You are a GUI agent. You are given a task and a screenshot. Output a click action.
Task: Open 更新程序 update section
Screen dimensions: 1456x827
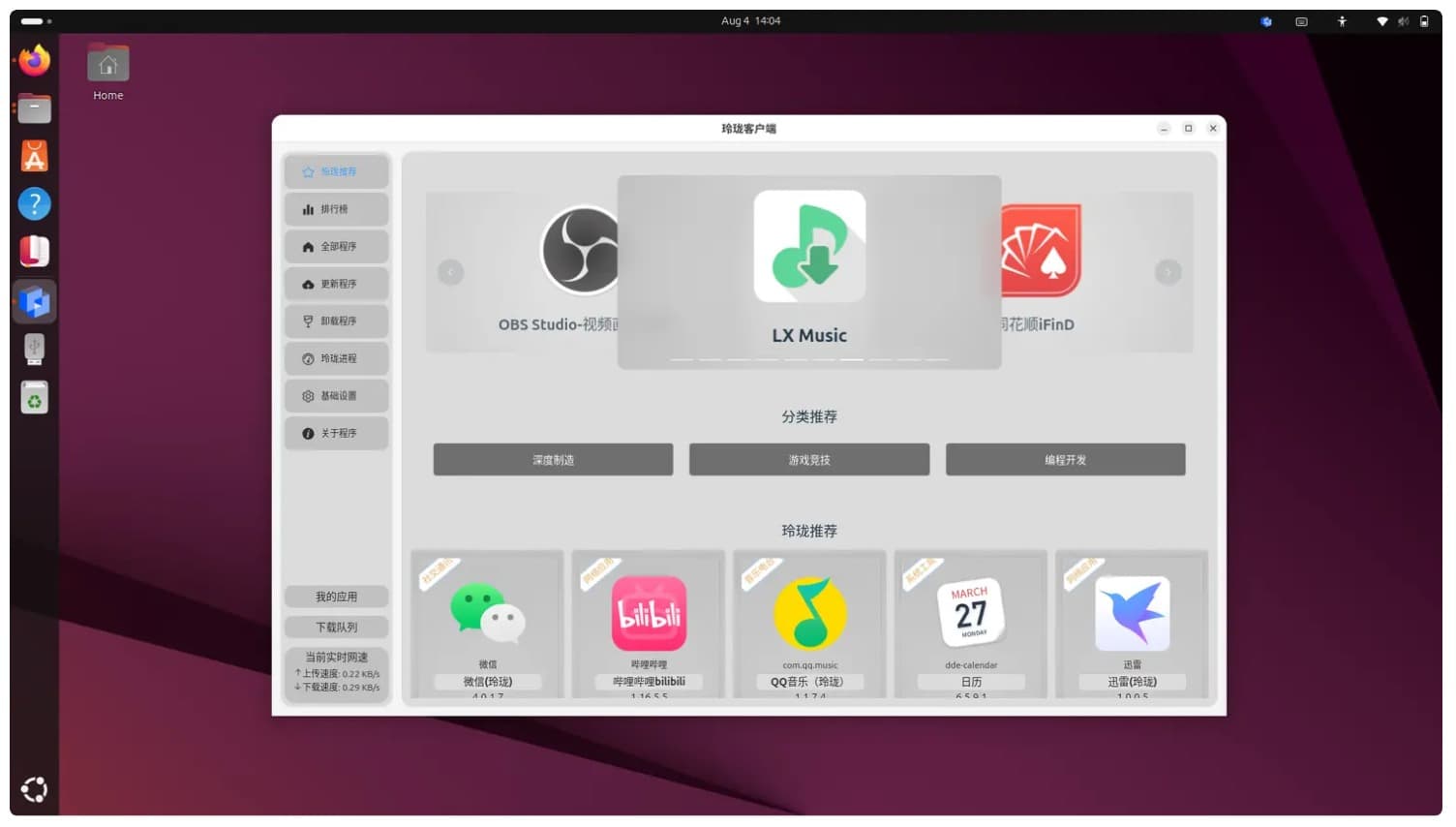point(336,284)
